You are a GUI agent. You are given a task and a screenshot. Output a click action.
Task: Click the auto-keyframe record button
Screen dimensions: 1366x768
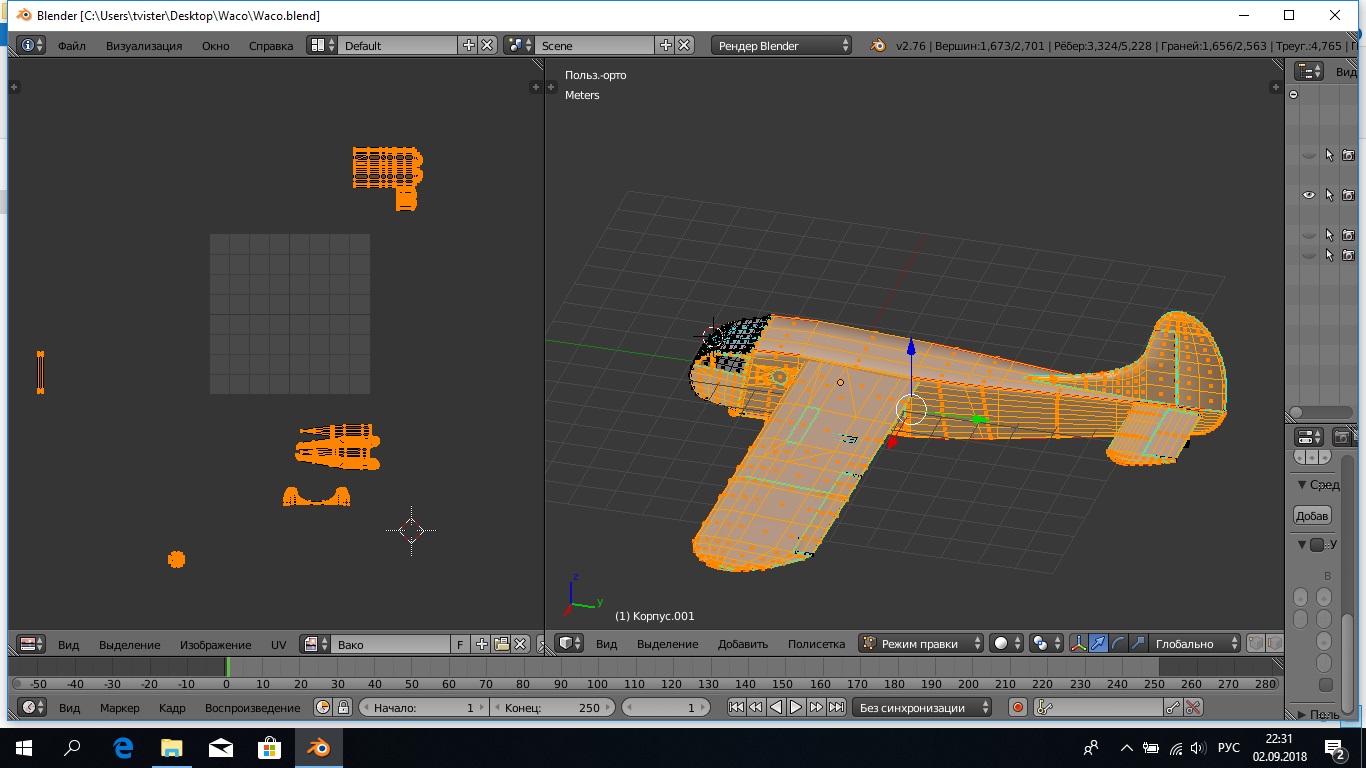pos(1018,708)
